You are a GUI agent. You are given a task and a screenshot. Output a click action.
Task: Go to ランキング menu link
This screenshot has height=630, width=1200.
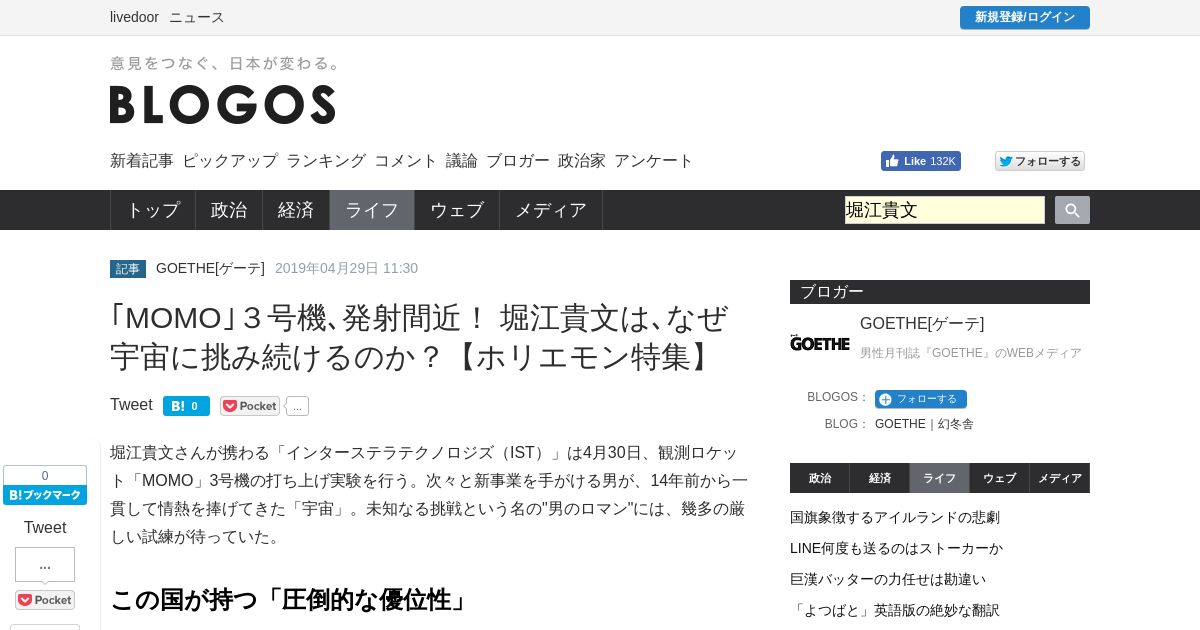[x=326, y=161]
